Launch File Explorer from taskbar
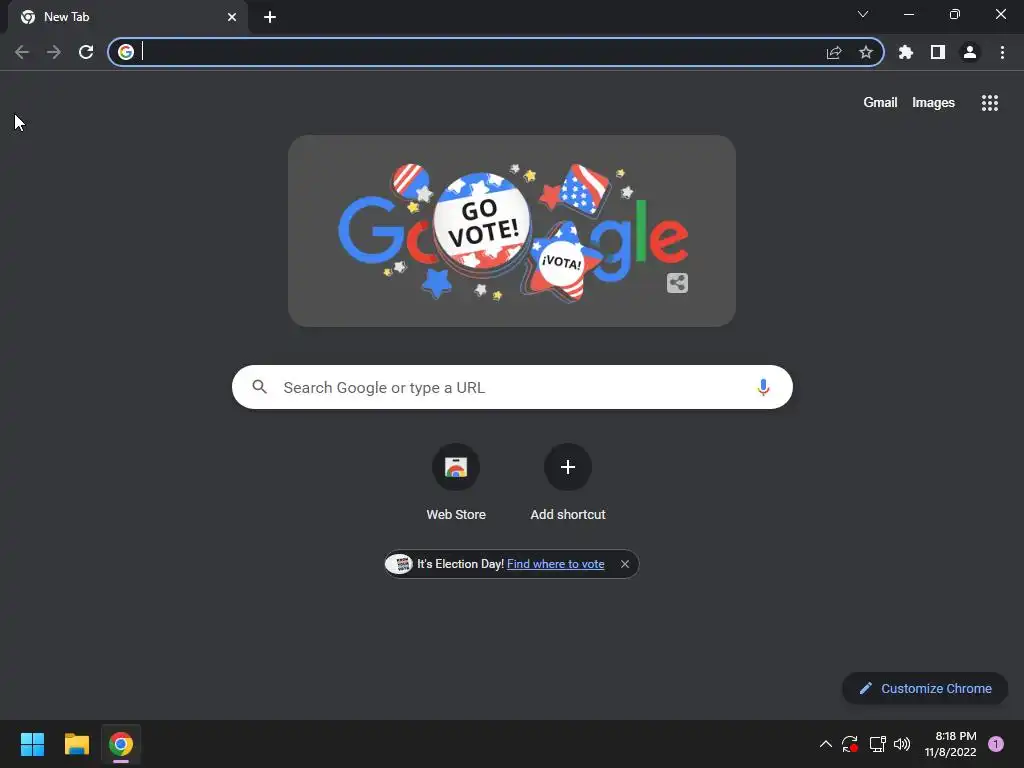Screen dimensions: 1024x768 (76, 744)
